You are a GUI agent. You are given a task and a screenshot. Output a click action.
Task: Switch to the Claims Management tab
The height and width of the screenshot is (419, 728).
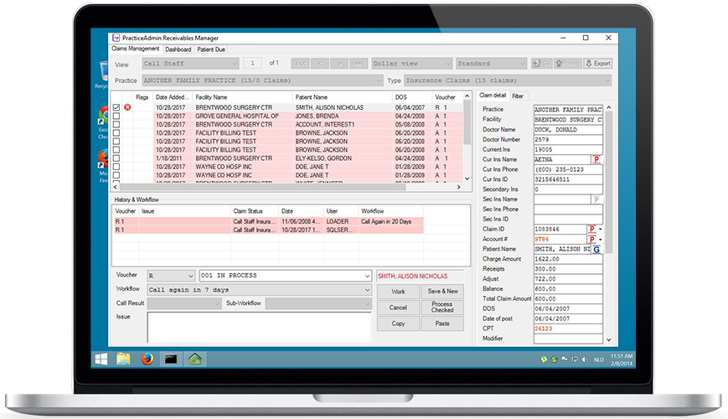(135, 49)
